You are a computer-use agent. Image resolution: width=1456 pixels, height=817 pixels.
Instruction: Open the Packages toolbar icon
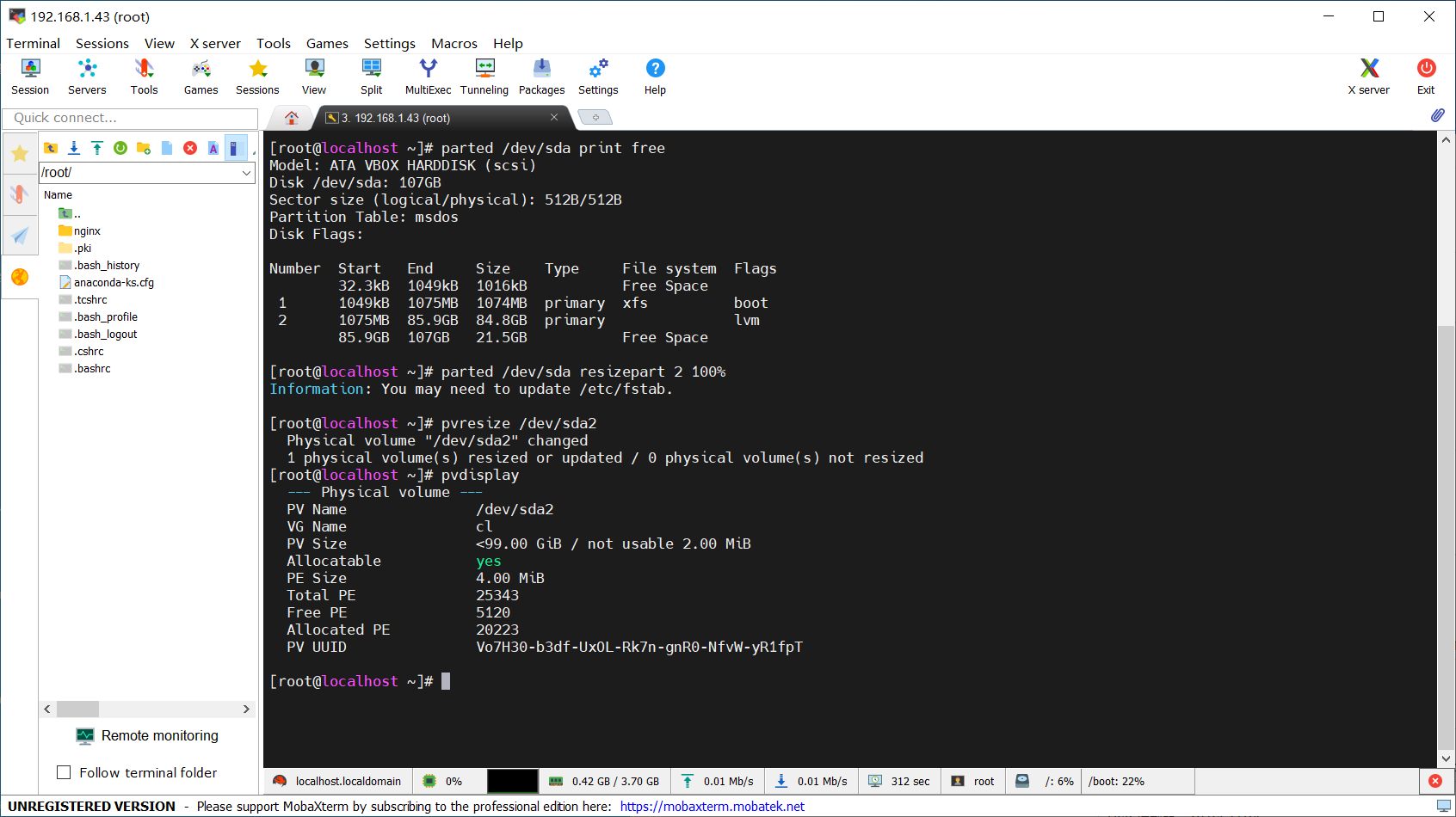coord(541,77)
